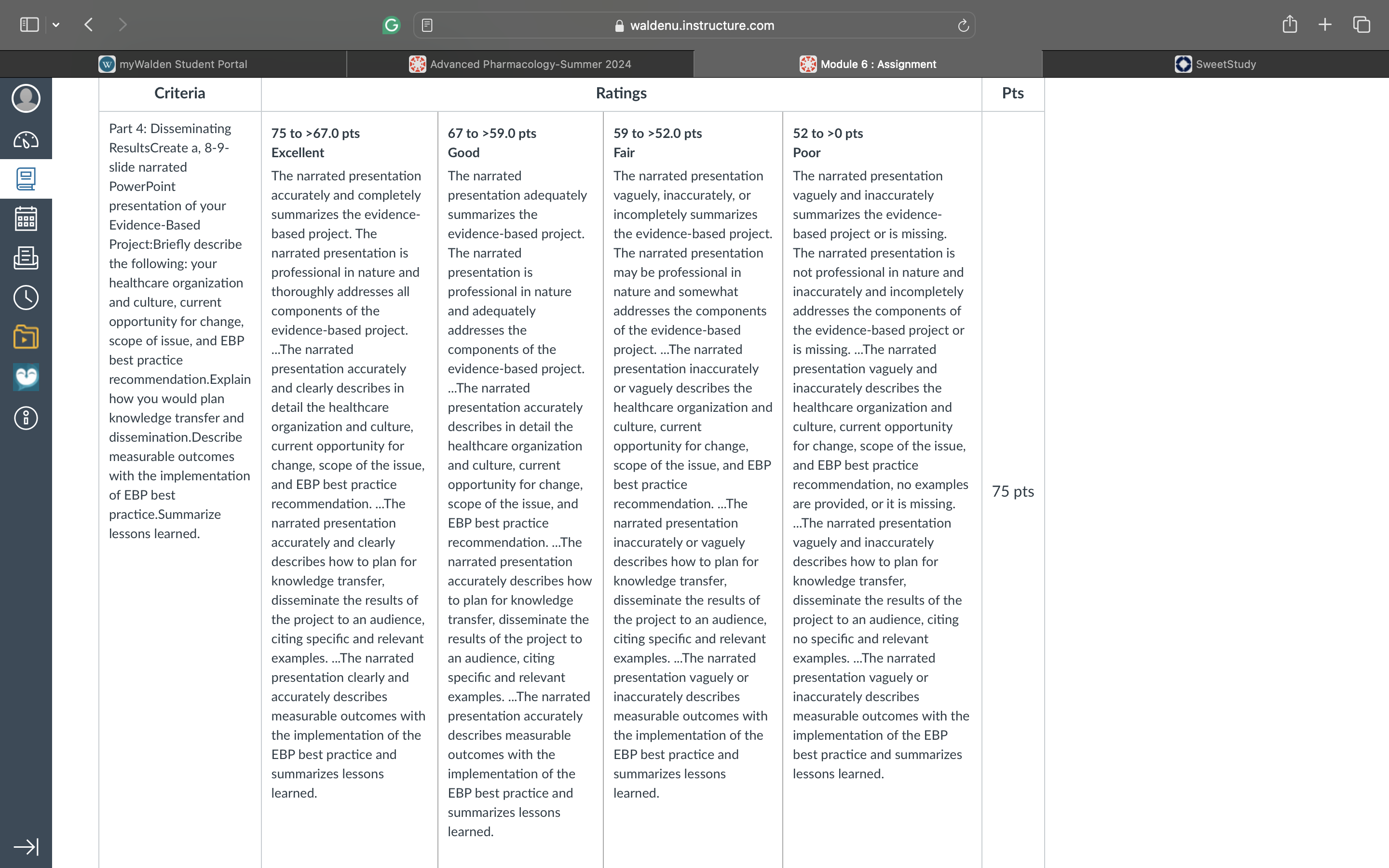Go back with the browser back arrow
The width and height of the screenshot is (1389, 868).
88,25
